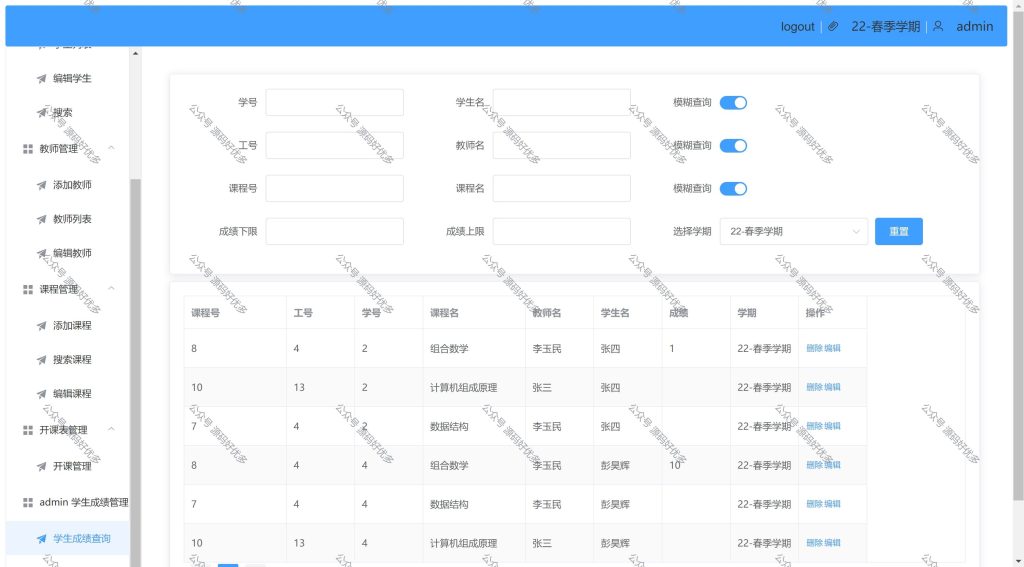Go to 编辑课程 in the sidebar
The width and height of the screenshot is (1024, 567).
68,393
